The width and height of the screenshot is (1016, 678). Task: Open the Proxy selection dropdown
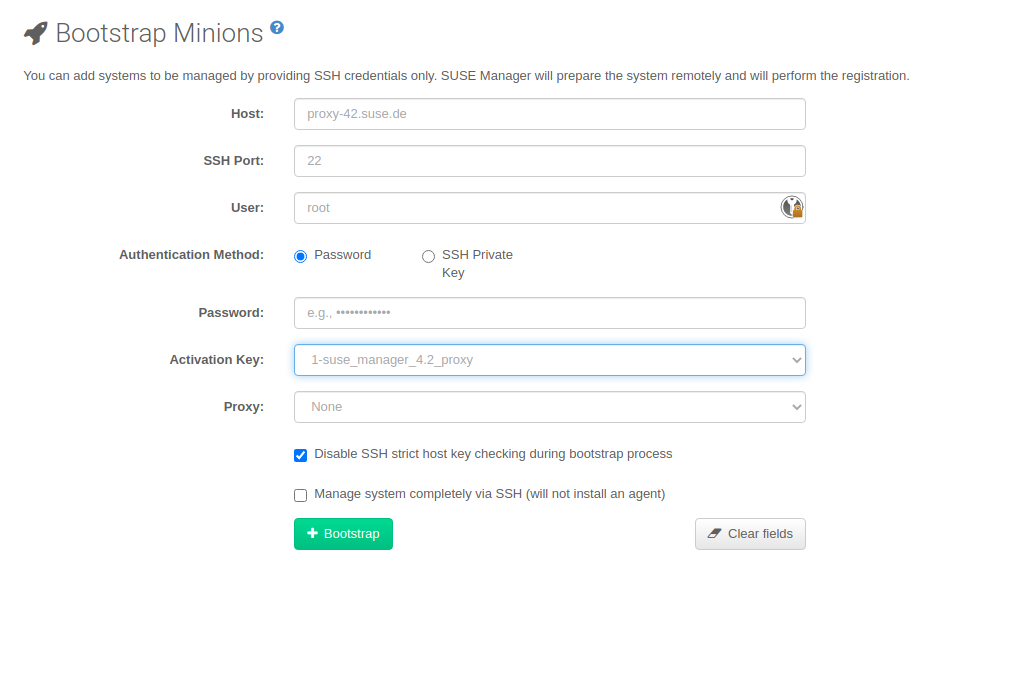tap(549, 407)
